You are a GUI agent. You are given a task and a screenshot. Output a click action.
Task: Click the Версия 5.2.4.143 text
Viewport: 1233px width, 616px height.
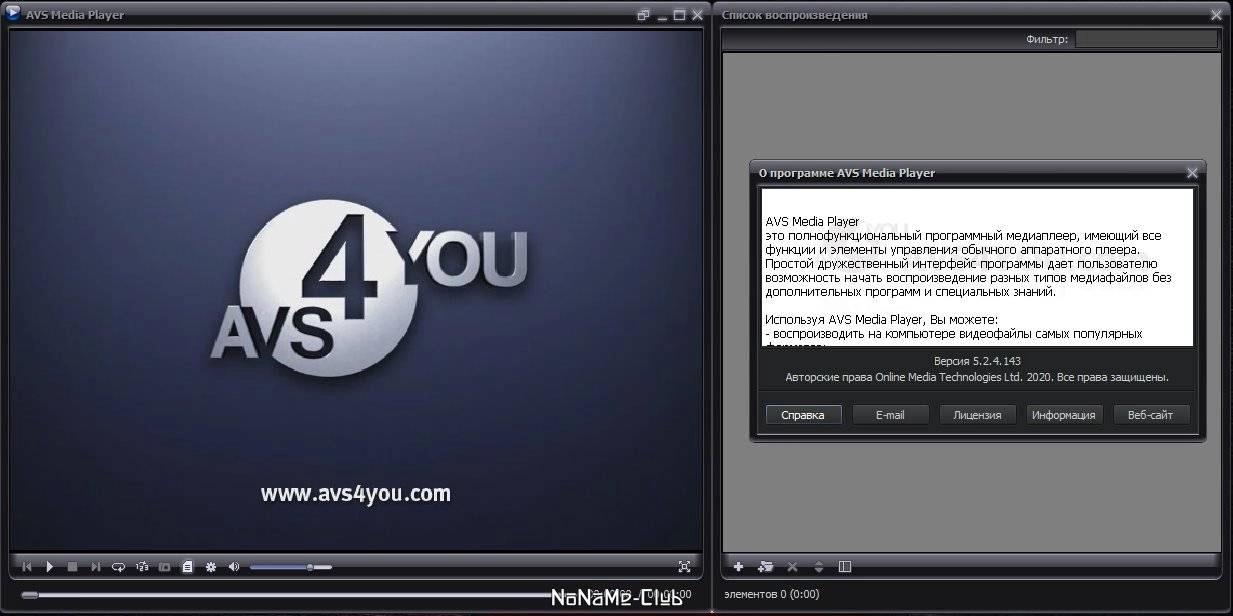[977, 360]
